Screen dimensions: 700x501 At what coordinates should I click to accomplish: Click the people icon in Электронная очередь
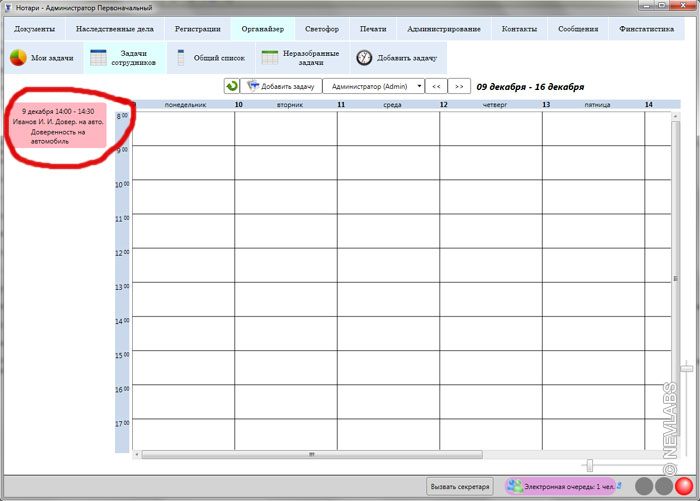click(x=514, y=486)
